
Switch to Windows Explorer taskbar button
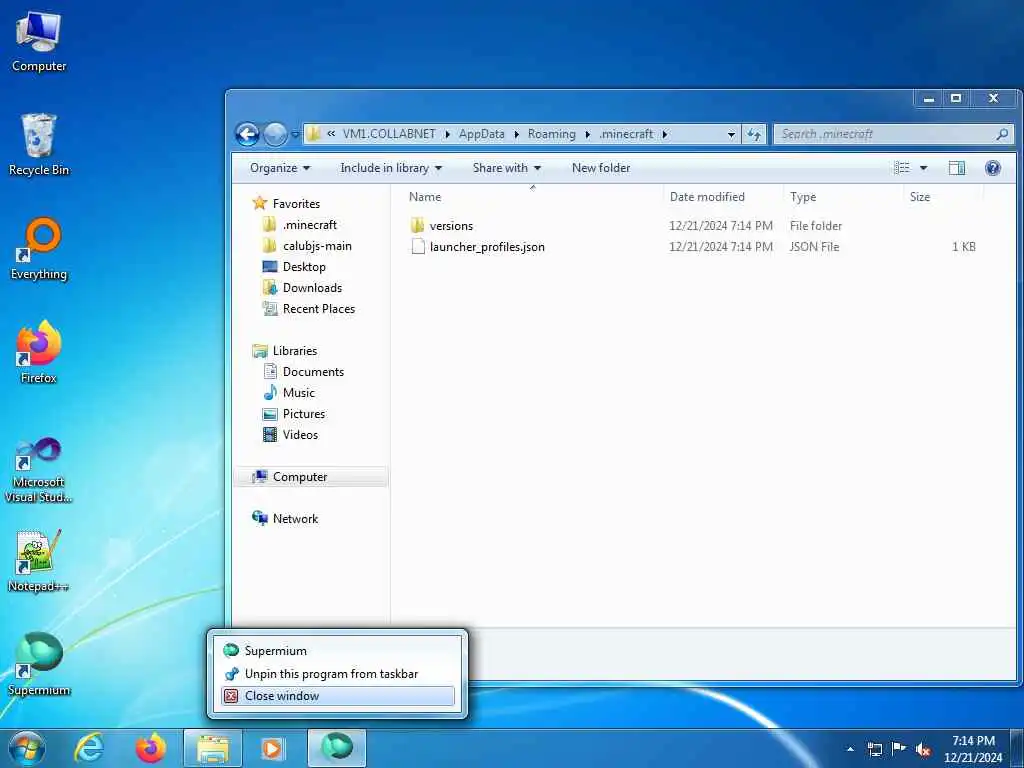(213, 748)
